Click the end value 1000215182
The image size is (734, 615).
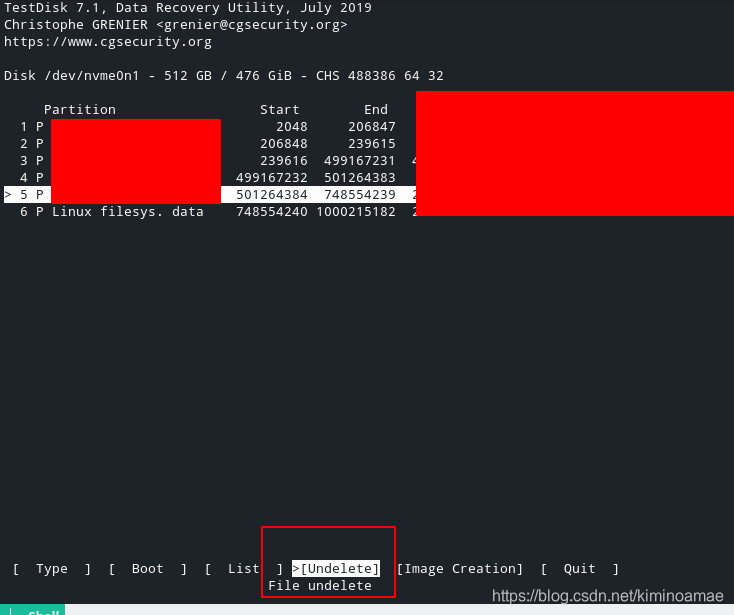pyautogui.click(x=356, y=212)
